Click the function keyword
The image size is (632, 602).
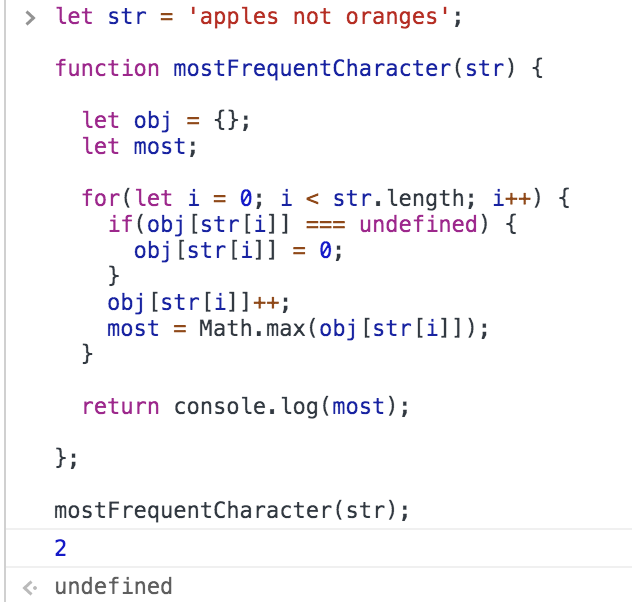point(107,68)
